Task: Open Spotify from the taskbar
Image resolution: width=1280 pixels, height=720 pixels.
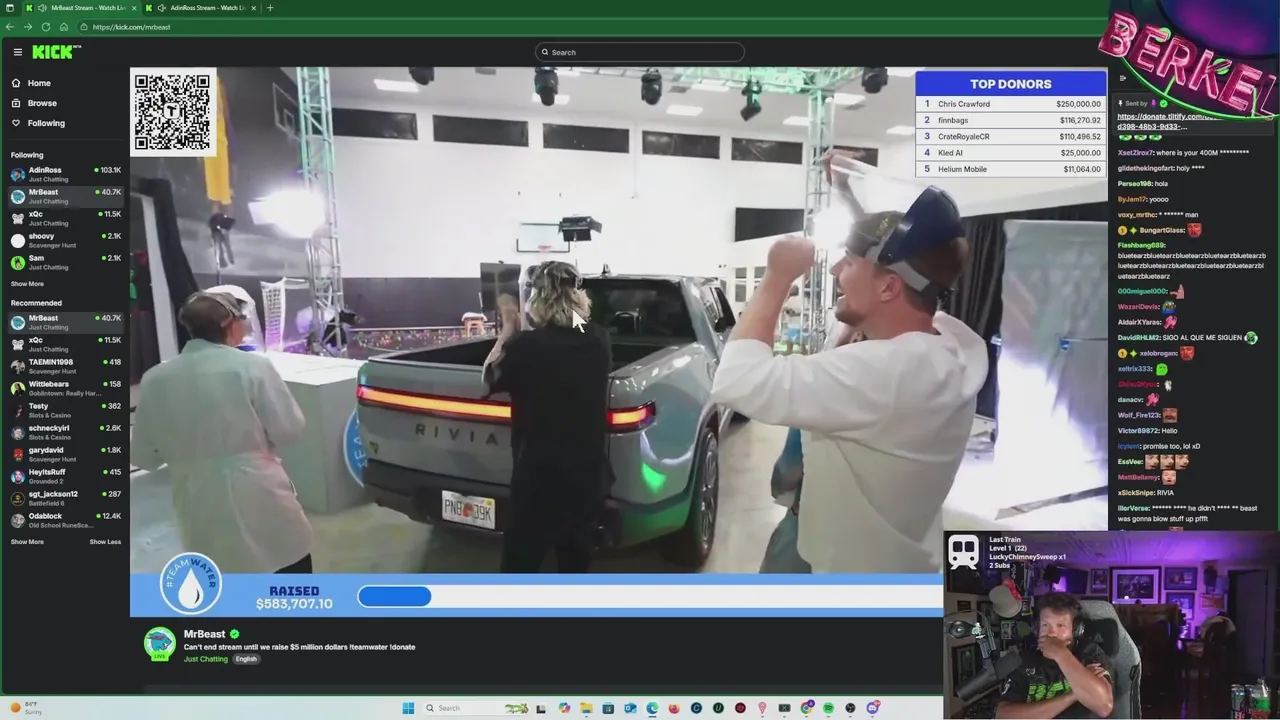Action: (829, 708)
